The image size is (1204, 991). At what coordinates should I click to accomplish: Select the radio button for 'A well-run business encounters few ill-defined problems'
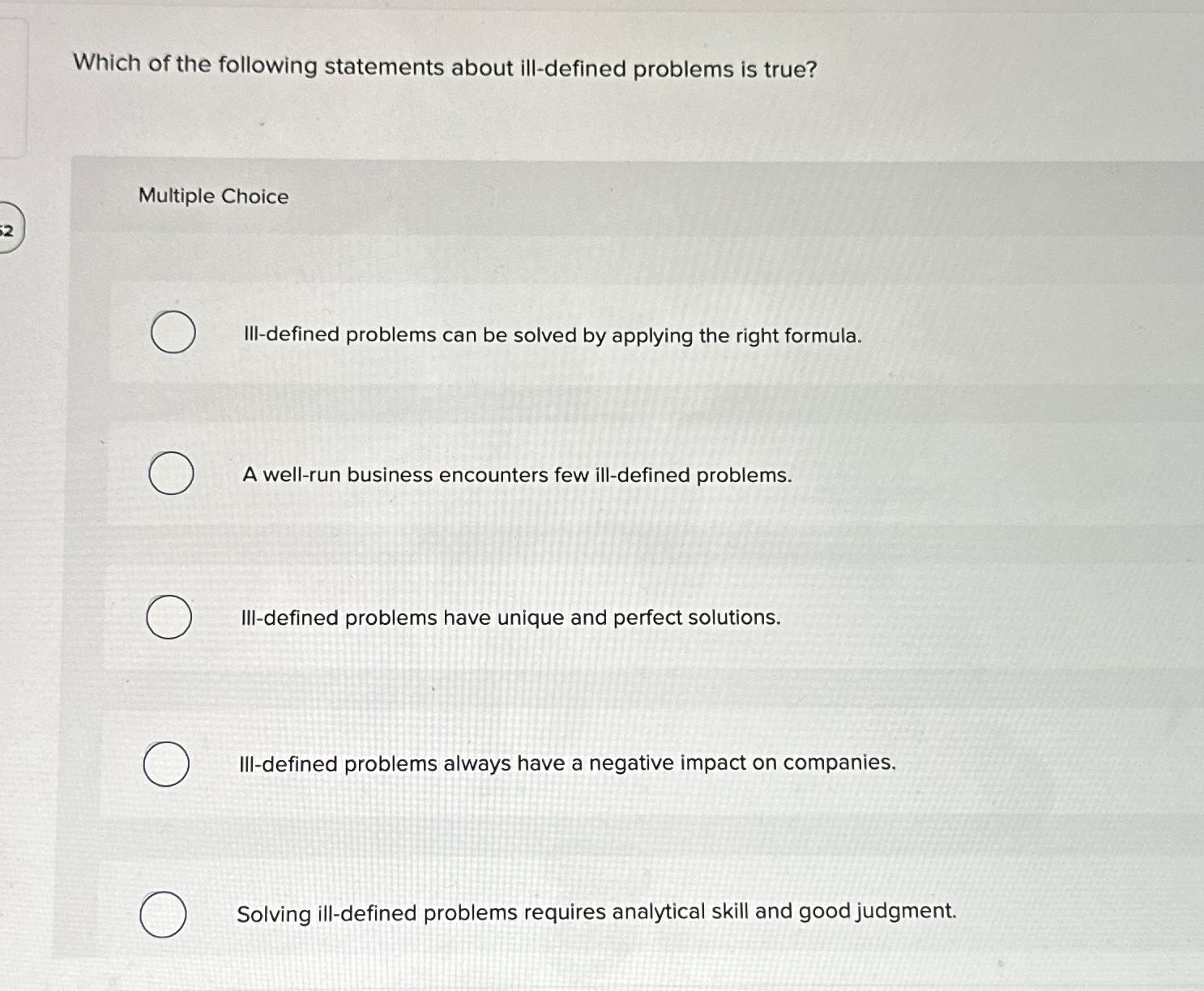pos(171,475)
